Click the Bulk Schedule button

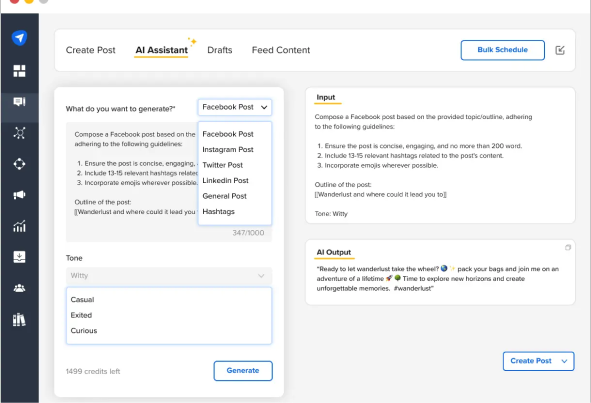tap(502, 50)
